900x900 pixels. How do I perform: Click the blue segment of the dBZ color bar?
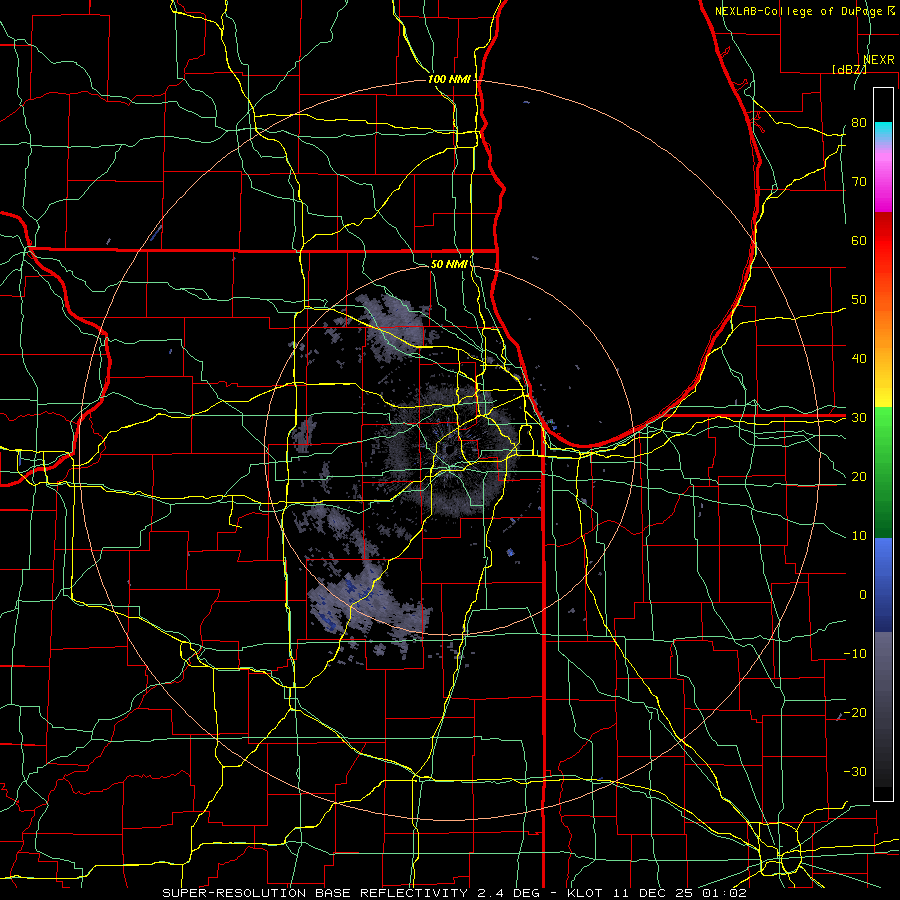883,584
